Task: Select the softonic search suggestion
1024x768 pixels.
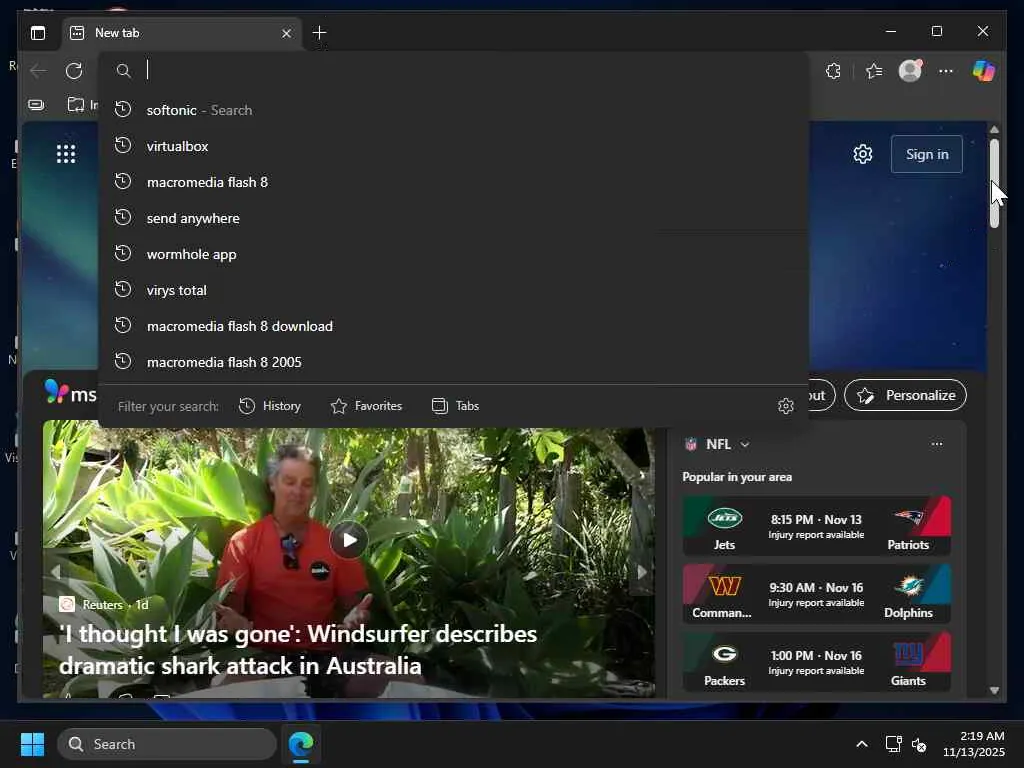Action: tap(453, 110)
